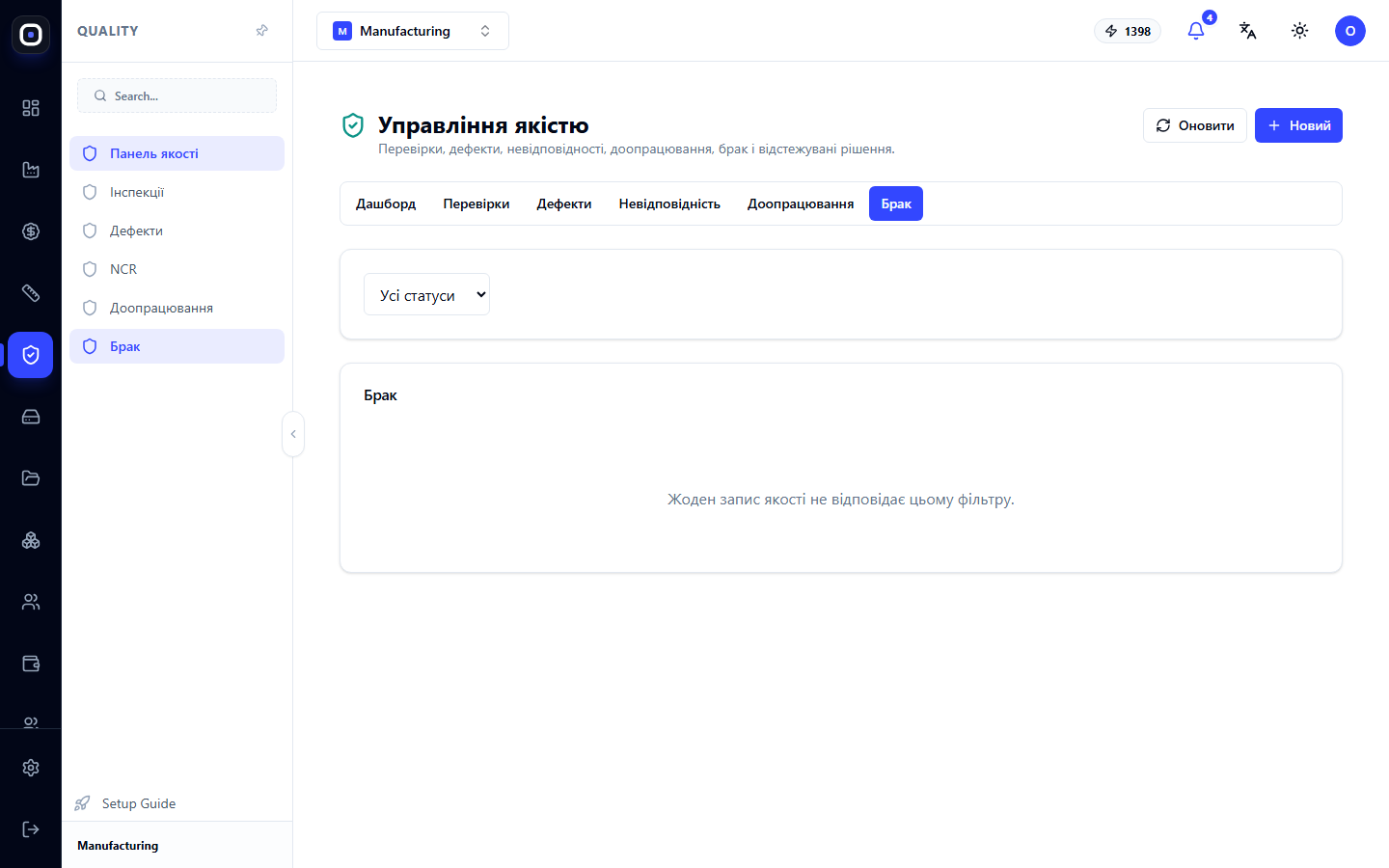Open the language translate icon

click(1248, 31)
